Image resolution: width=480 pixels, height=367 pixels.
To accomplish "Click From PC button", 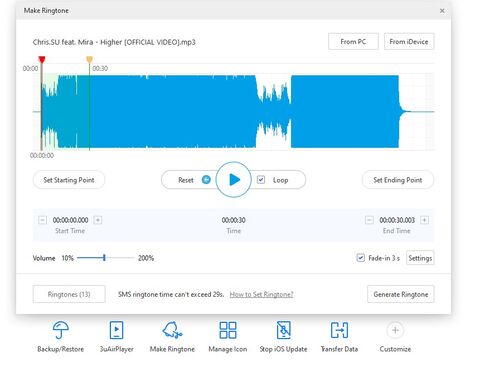I will coord(353,42).
